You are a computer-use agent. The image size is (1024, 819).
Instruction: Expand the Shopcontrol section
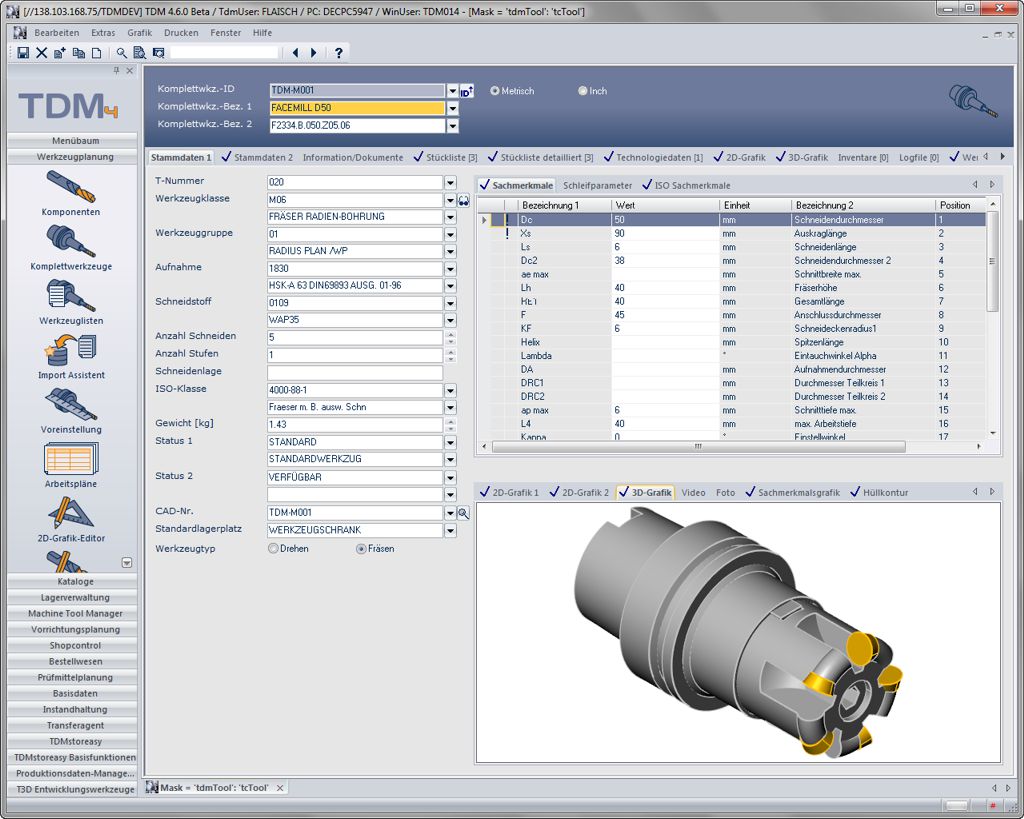(x=72, y=645)
